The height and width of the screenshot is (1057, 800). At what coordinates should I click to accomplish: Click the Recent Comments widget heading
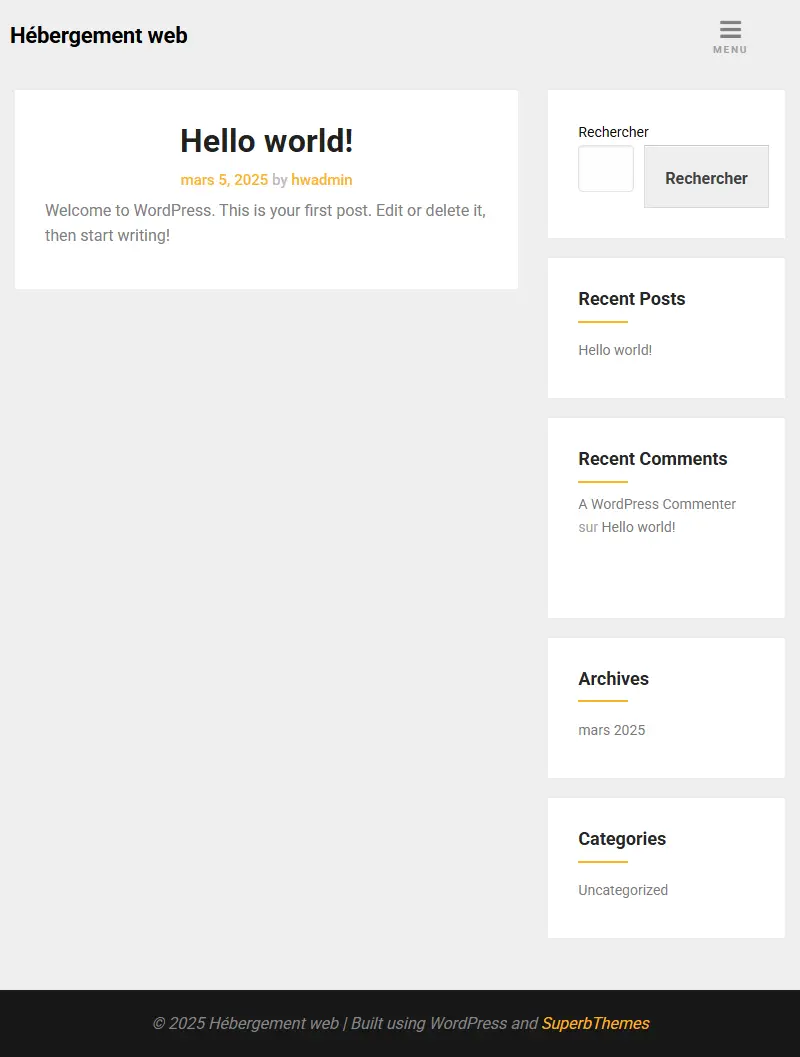[x=652, y=458]
